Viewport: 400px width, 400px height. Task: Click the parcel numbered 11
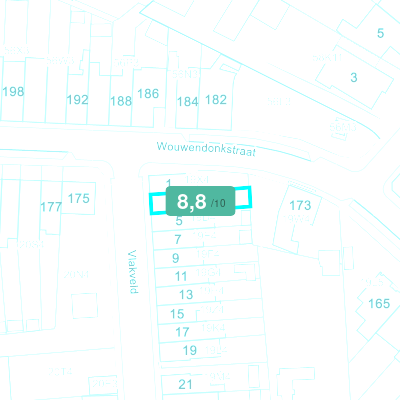[181, 276]
